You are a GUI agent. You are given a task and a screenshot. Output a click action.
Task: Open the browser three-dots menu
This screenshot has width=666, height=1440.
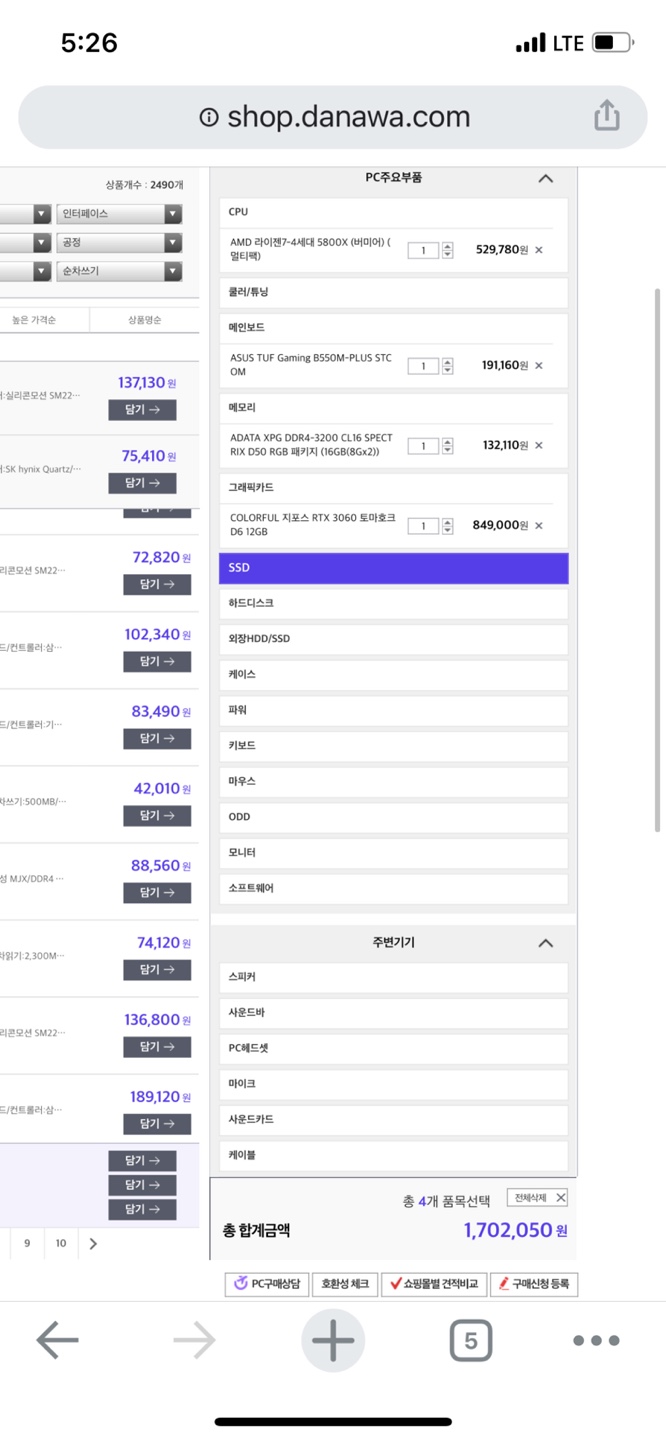tap(596, 1340)
